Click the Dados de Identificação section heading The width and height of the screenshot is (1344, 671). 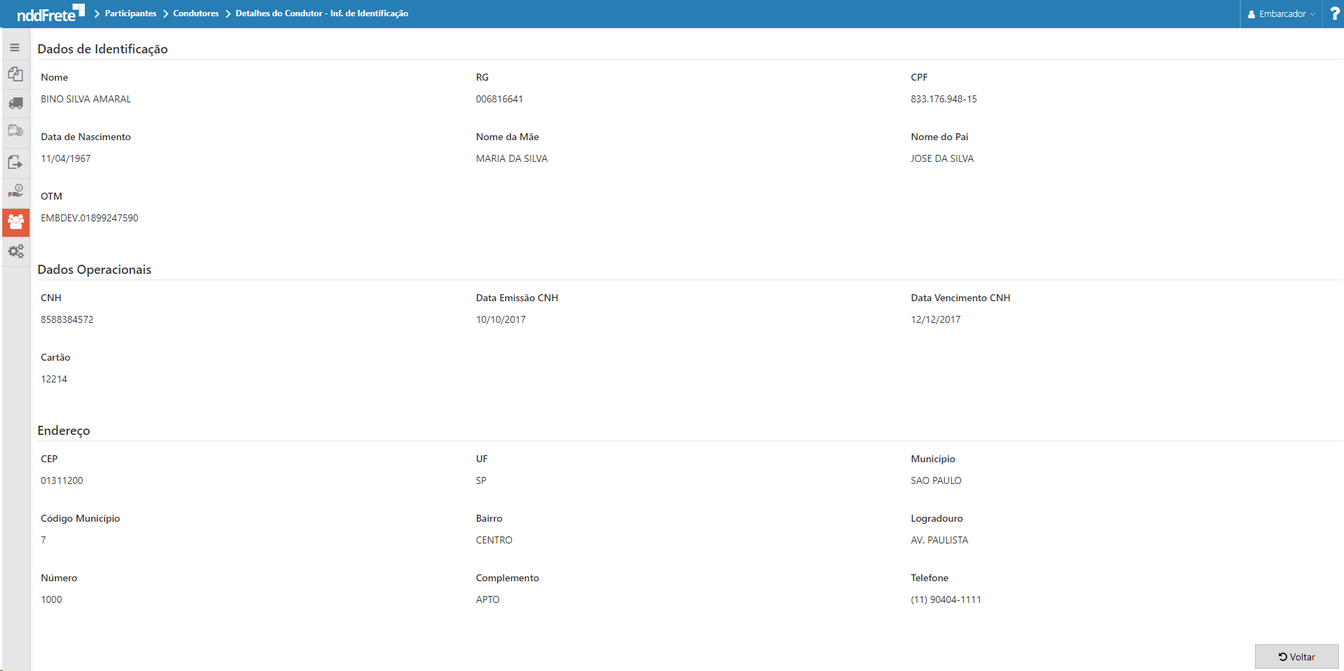point(102,48)
